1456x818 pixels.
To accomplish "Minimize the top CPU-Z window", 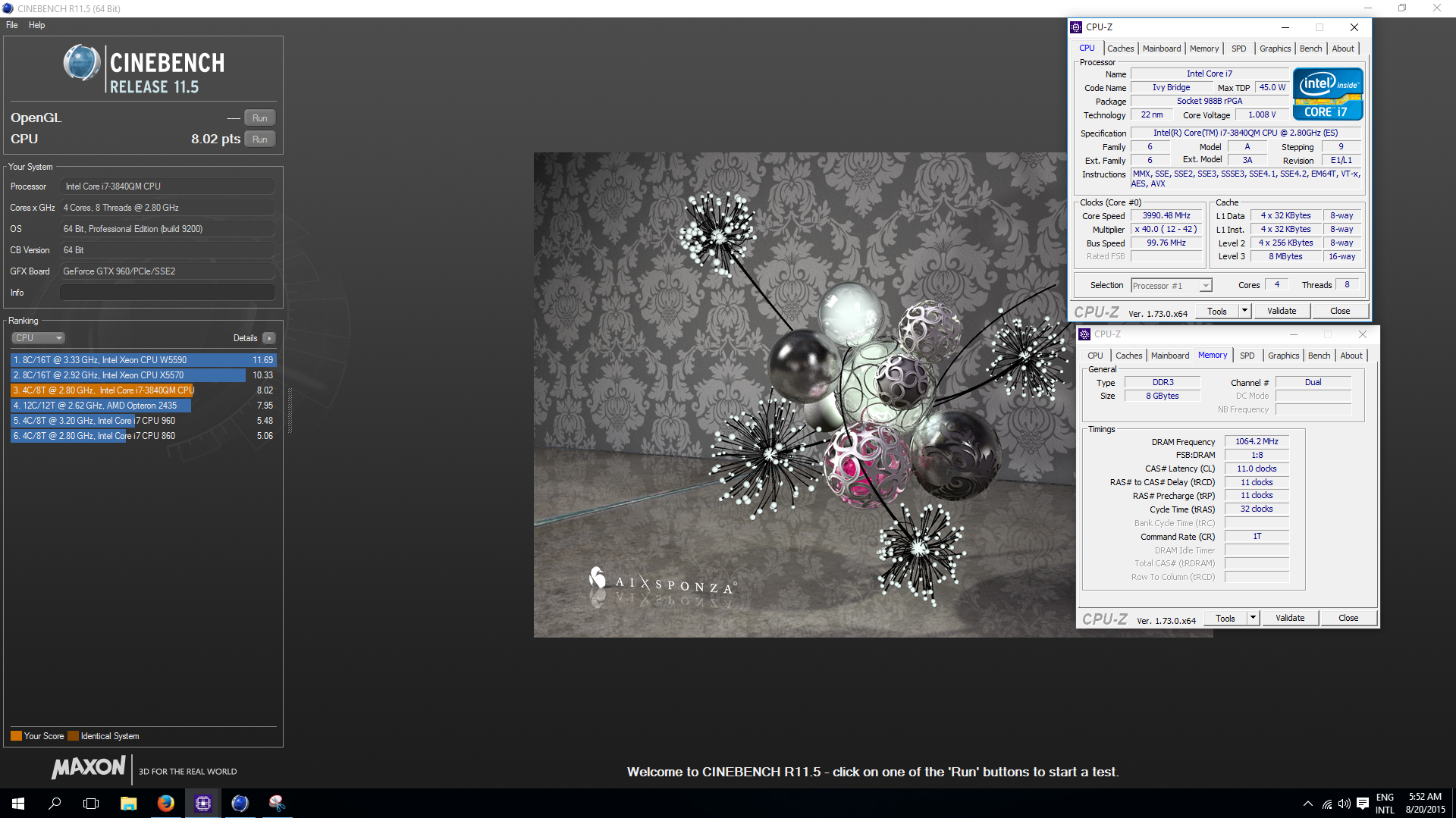I will click(1285, 27).
